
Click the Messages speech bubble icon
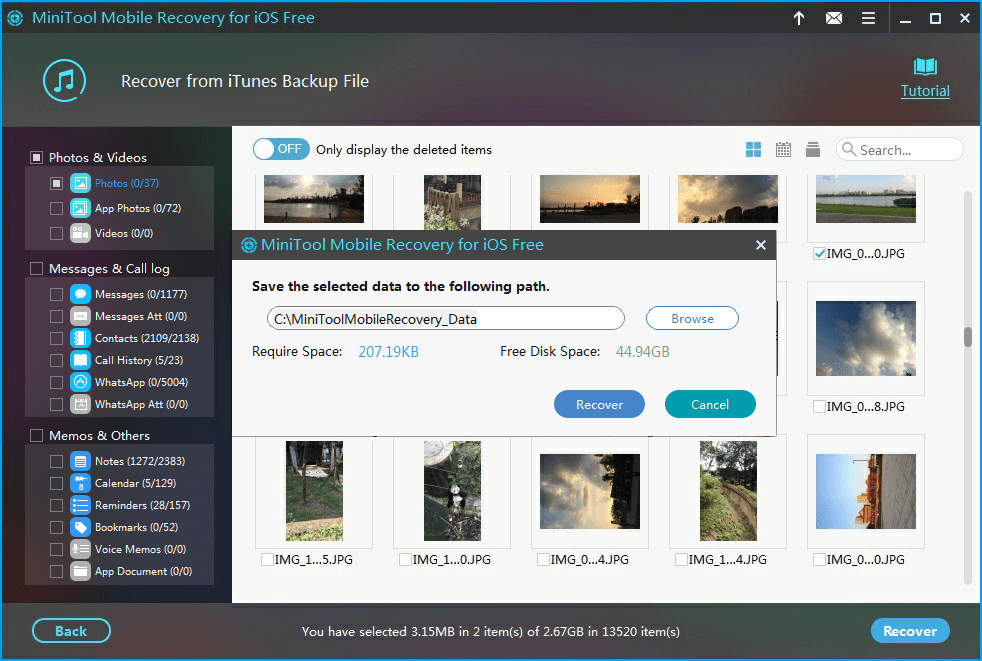pyautogui.click(x=80, y=294)
